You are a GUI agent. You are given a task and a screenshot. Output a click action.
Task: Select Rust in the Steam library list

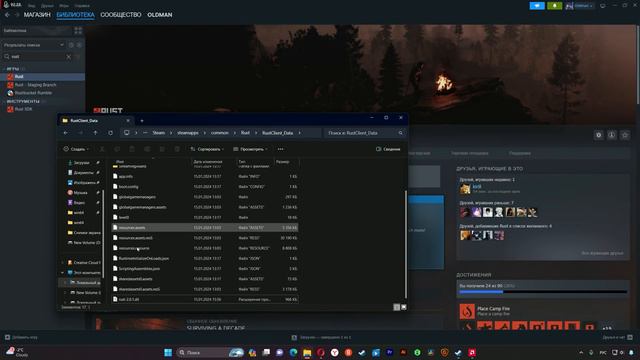pyautogui.click(x=42, y=77)
